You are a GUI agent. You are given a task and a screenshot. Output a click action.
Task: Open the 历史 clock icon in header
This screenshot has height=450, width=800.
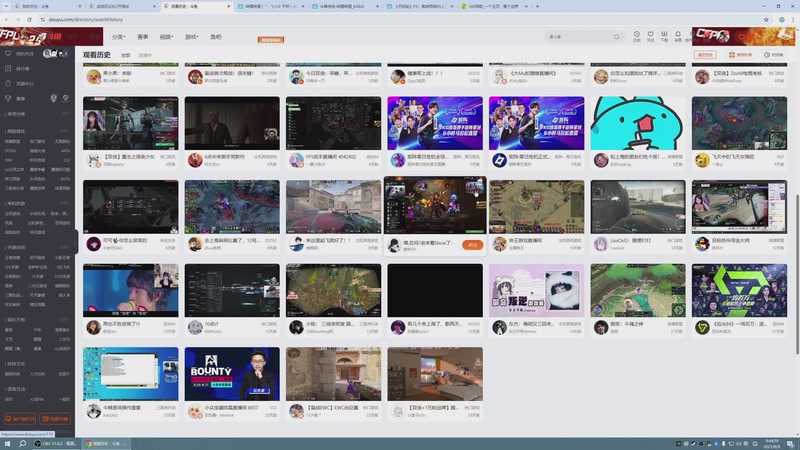point(636,35)
